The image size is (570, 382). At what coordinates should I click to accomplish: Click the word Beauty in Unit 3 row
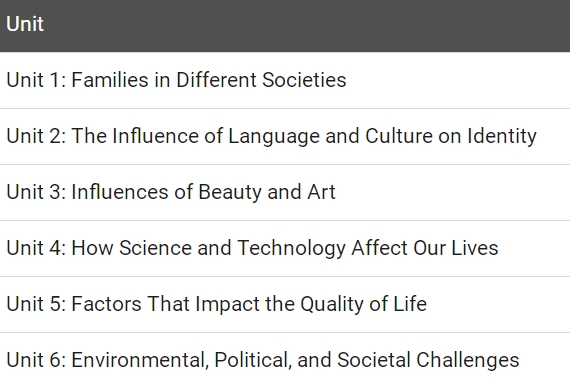tap(230, 193)
